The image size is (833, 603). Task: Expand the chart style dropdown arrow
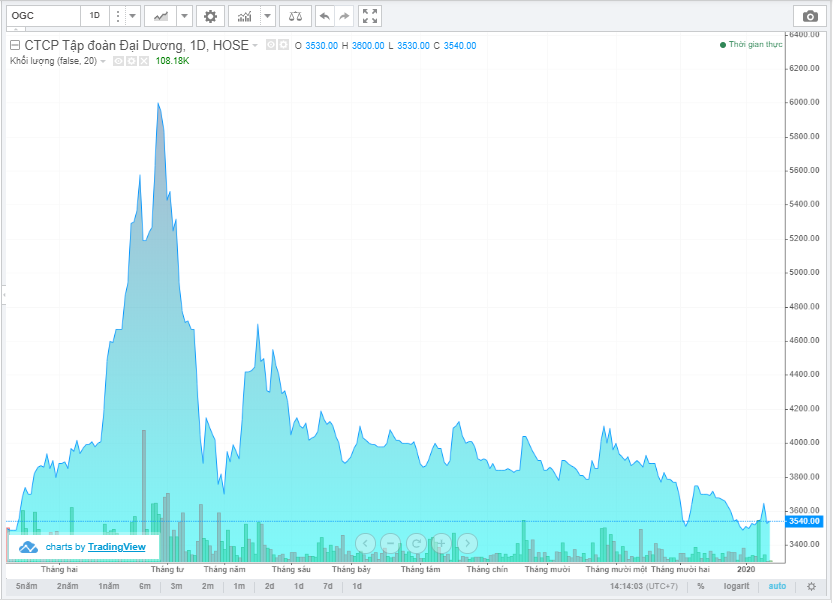coord(184,16)
